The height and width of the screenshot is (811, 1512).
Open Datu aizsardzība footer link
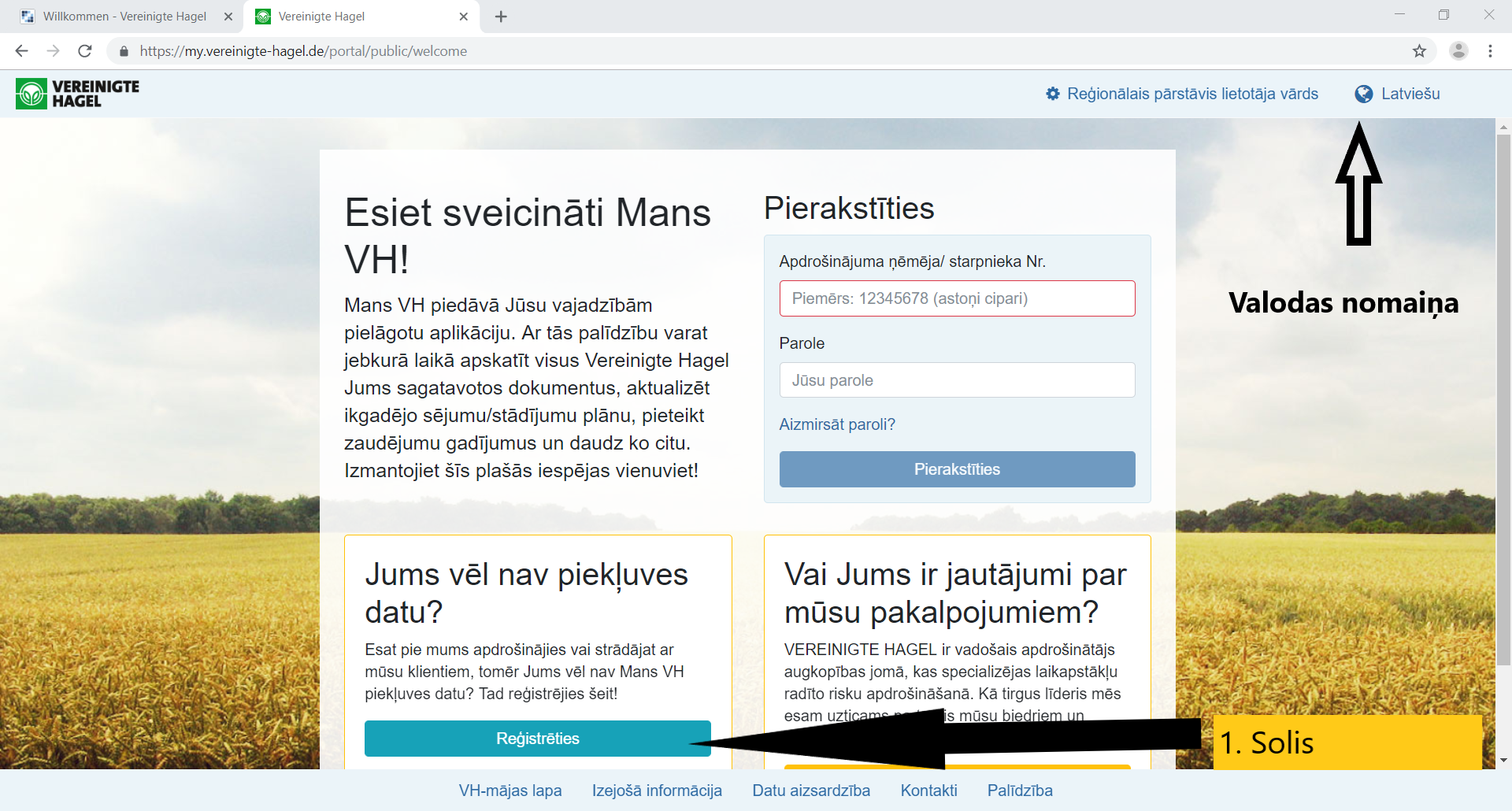811,791
